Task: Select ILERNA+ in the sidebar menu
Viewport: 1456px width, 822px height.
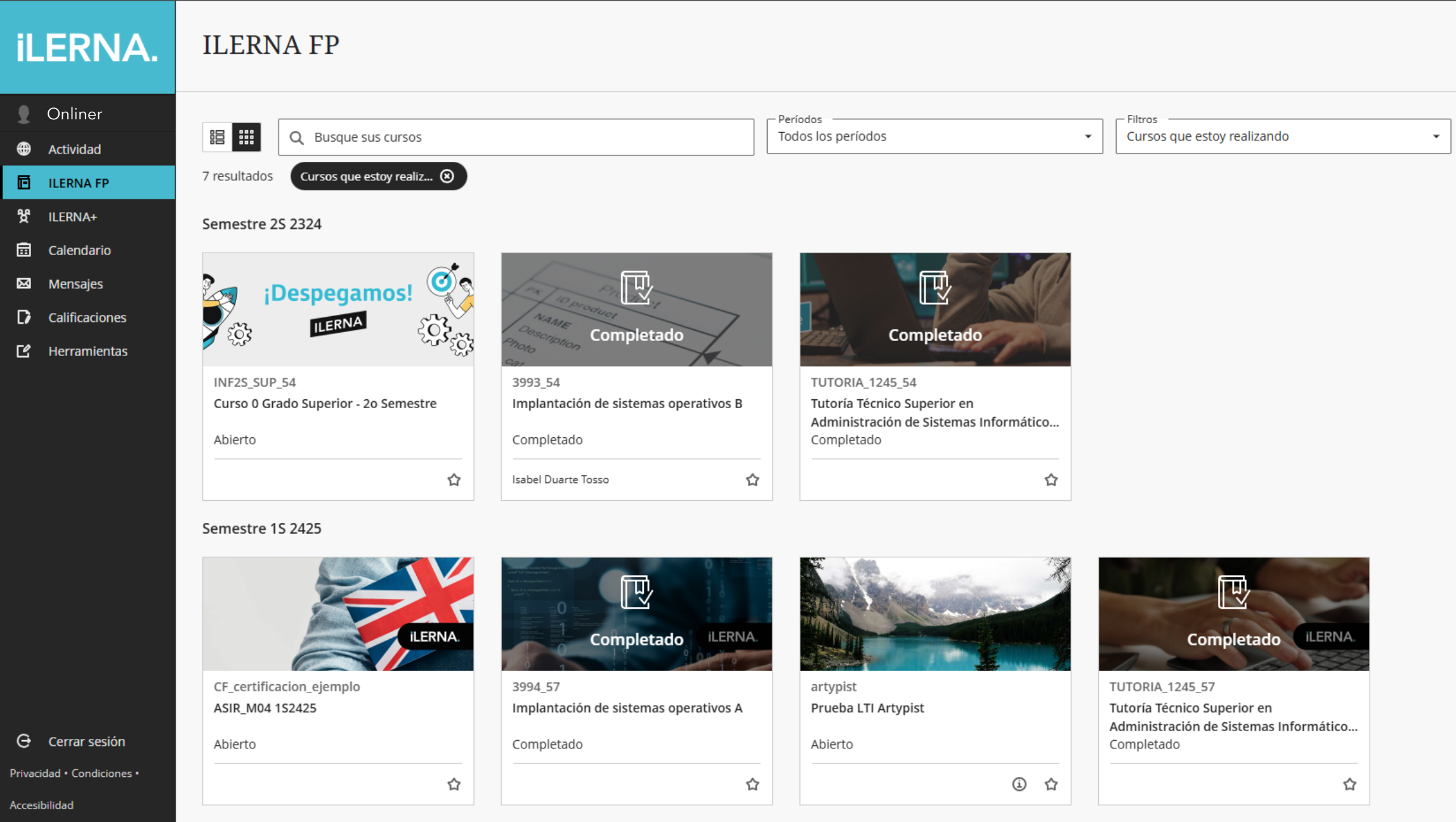Action: point(72,216)
